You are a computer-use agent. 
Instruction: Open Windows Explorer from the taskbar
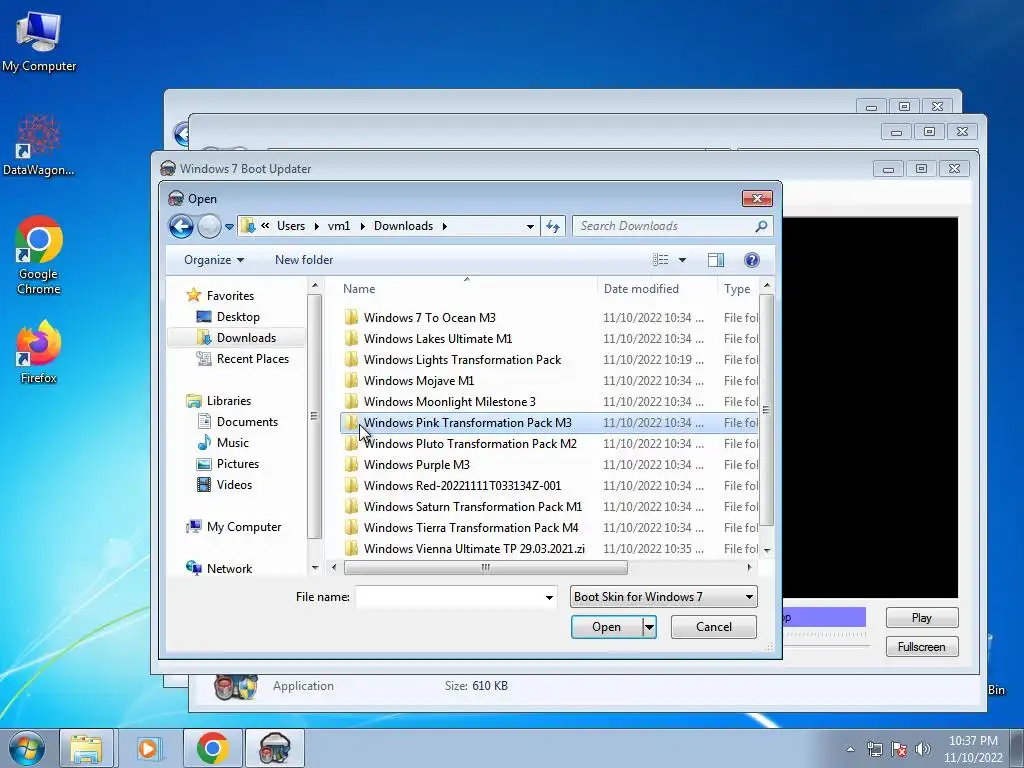(x=86, y=748)
